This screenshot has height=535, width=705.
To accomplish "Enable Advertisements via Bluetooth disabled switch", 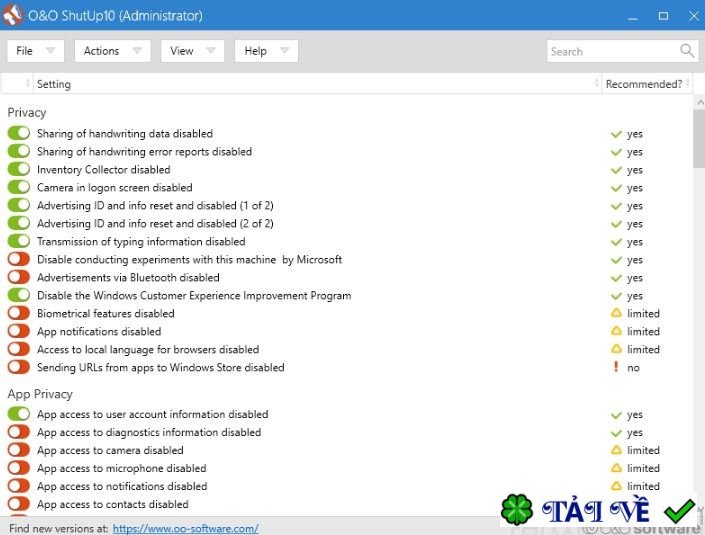I will point(18,277).
